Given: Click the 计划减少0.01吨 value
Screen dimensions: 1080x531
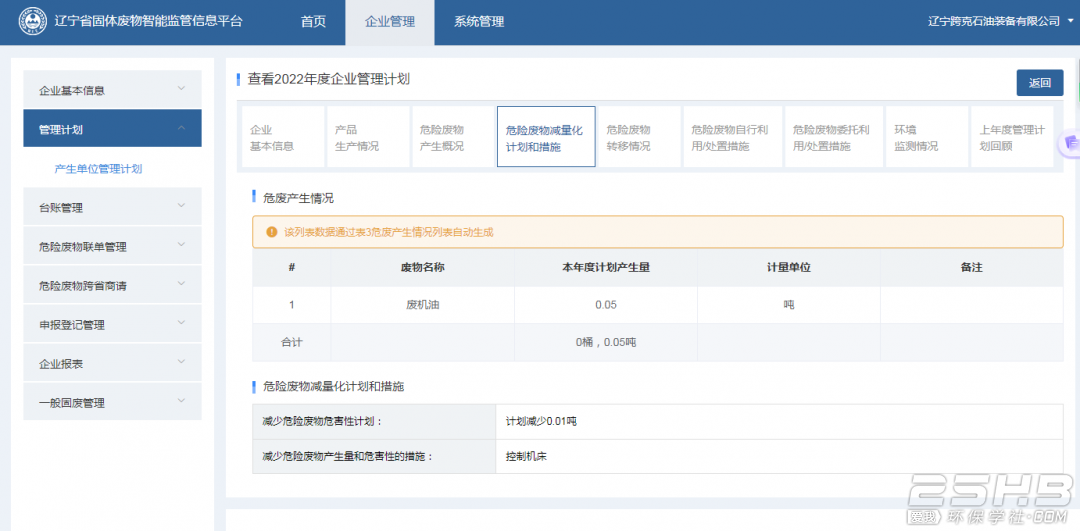Looking at the screenshot, I should (541, 421).
